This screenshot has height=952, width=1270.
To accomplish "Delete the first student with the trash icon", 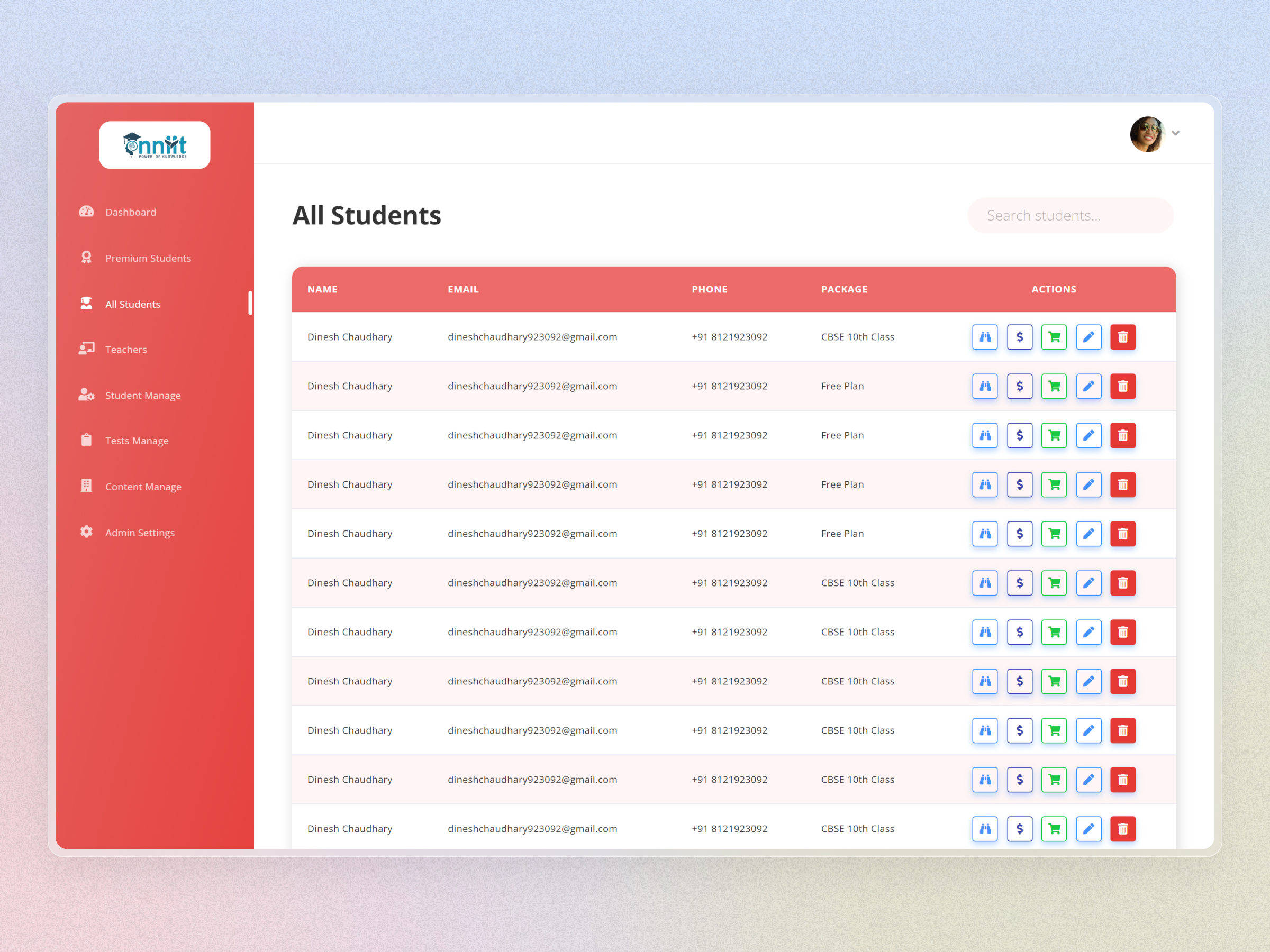I will (x=1123, y=337).
